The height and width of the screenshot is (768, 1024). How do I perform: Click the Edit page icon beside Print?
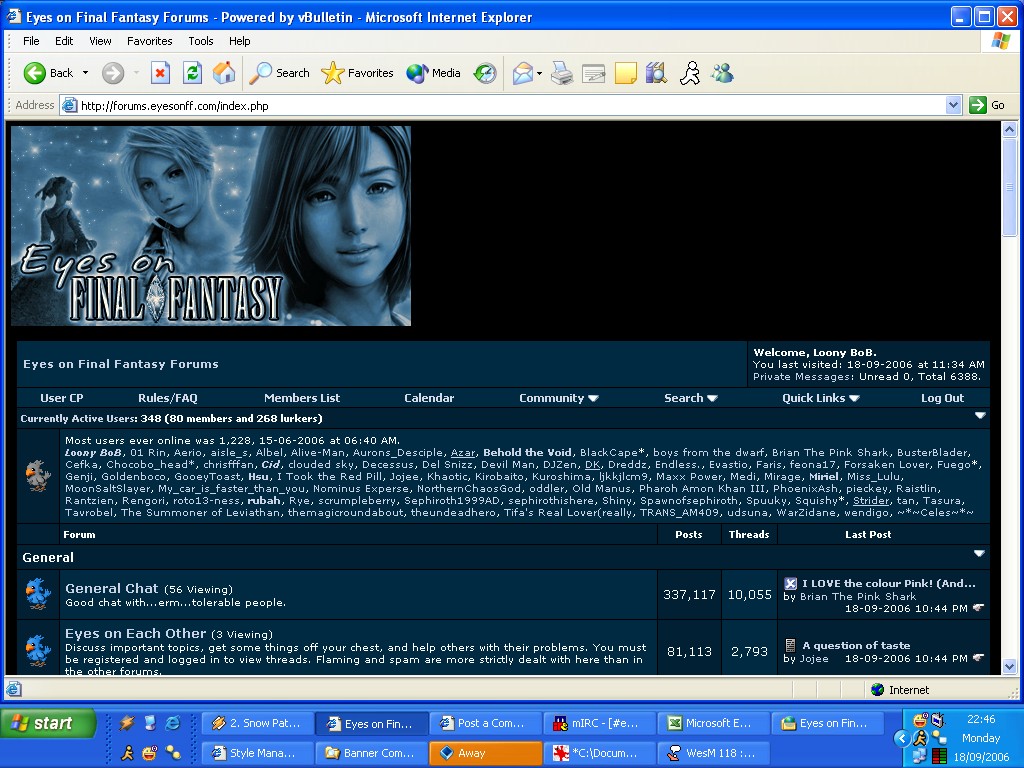593,73
